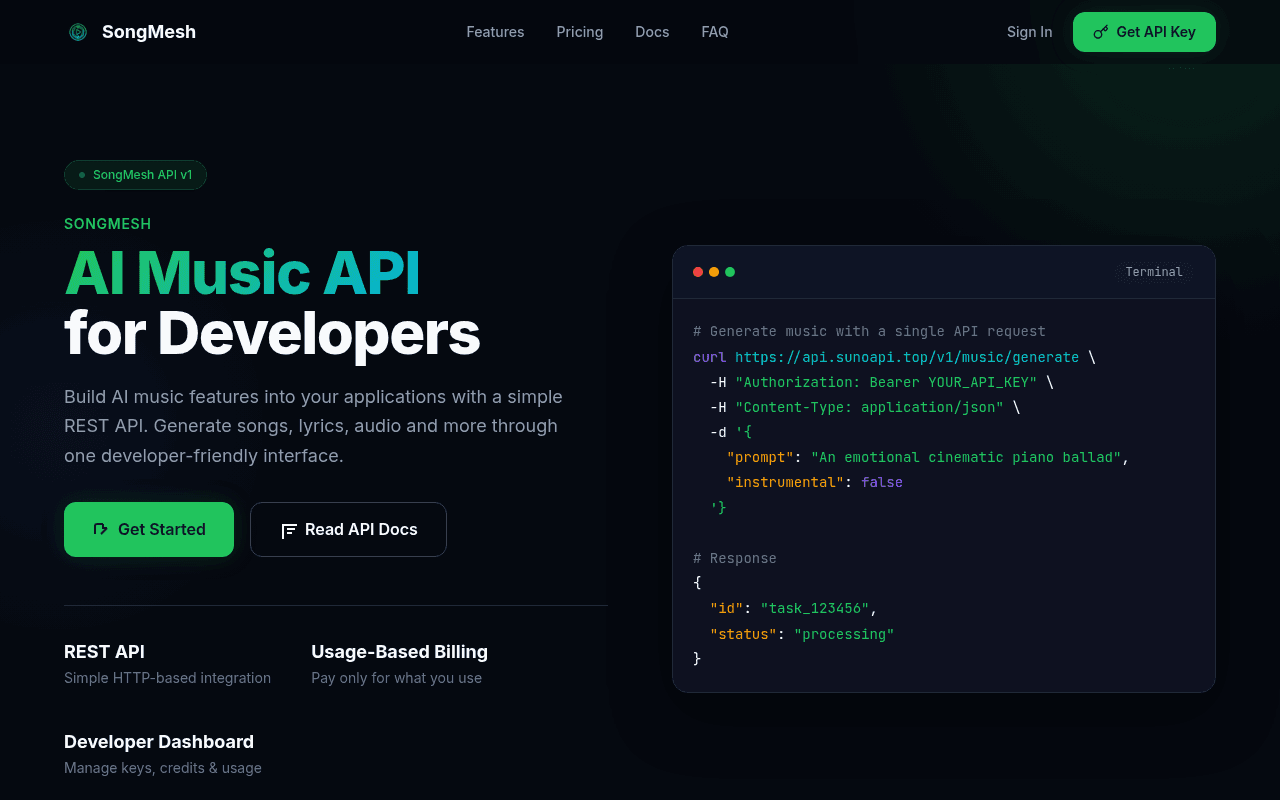Click the docs icon in Read API Docs

tap(289, 530)
